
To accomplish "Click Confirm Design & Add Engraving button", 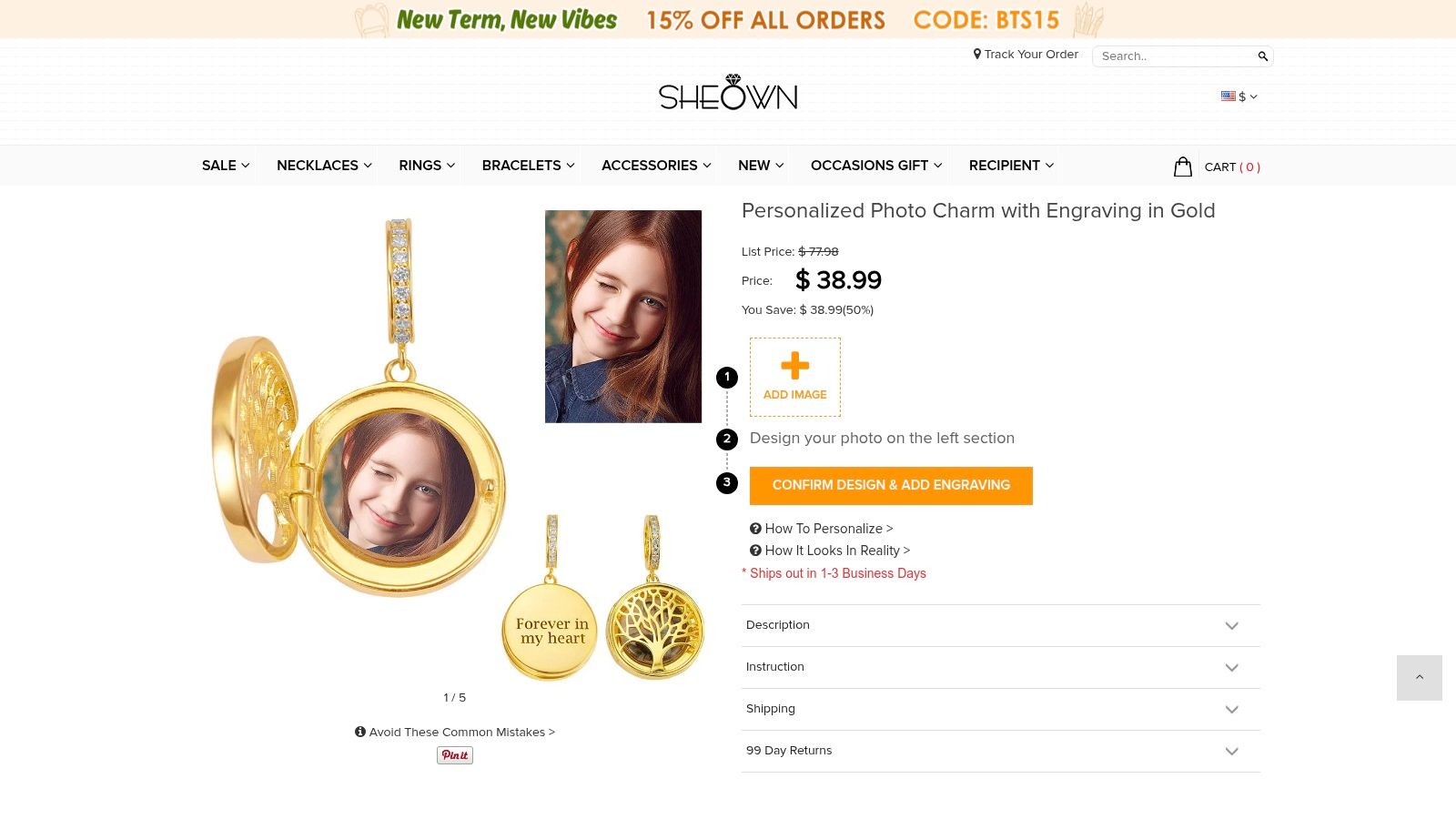I will pos(891,485).
